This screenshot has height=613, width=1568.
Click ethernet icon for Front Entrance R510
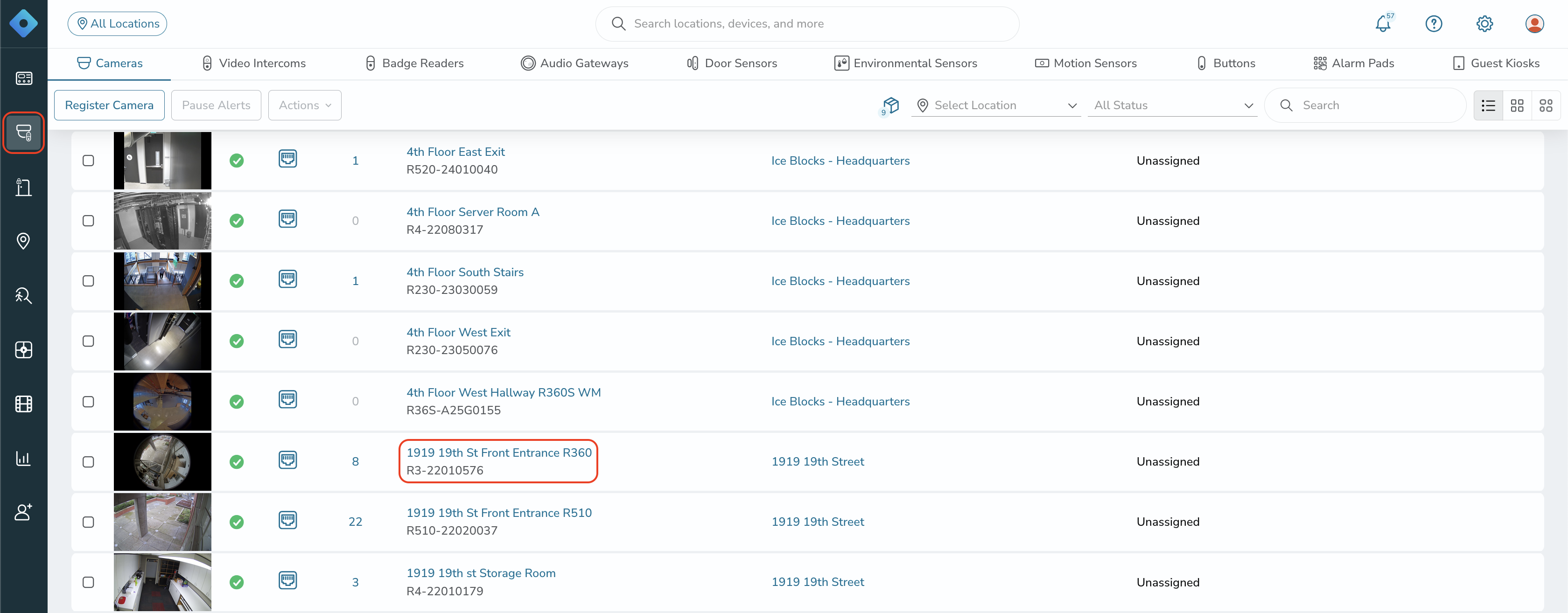288,520
